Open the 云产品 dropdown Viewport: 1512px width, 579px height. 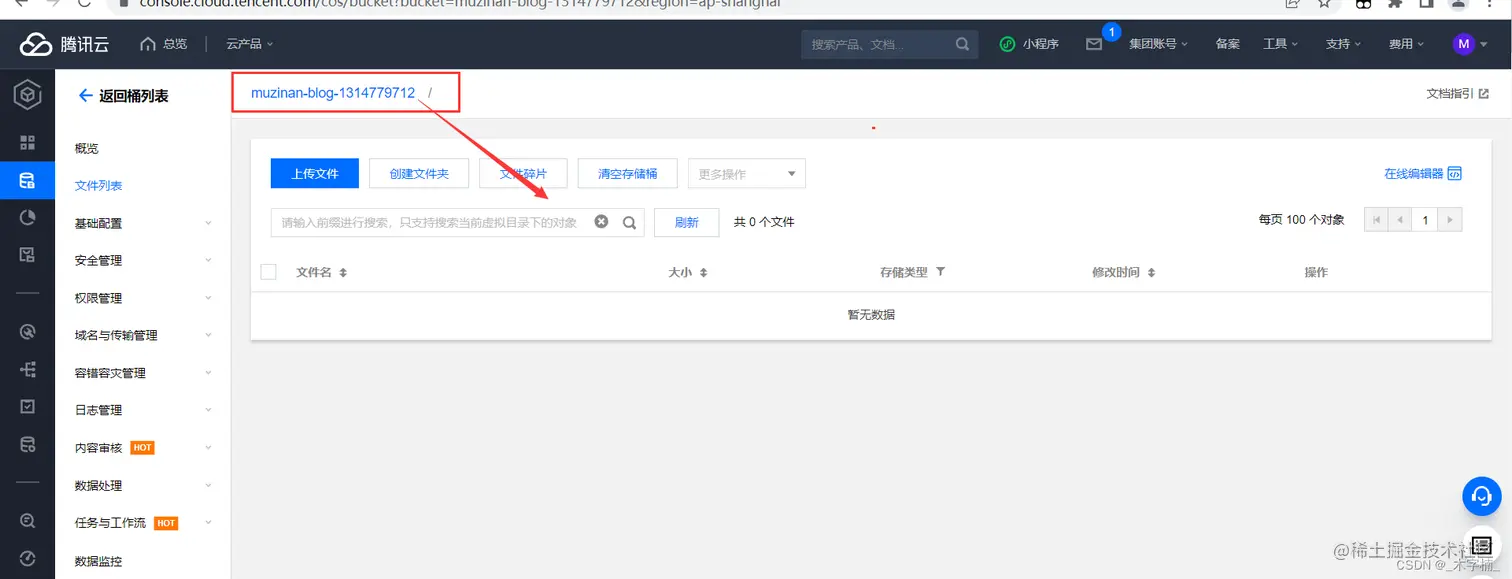[246, 43]
